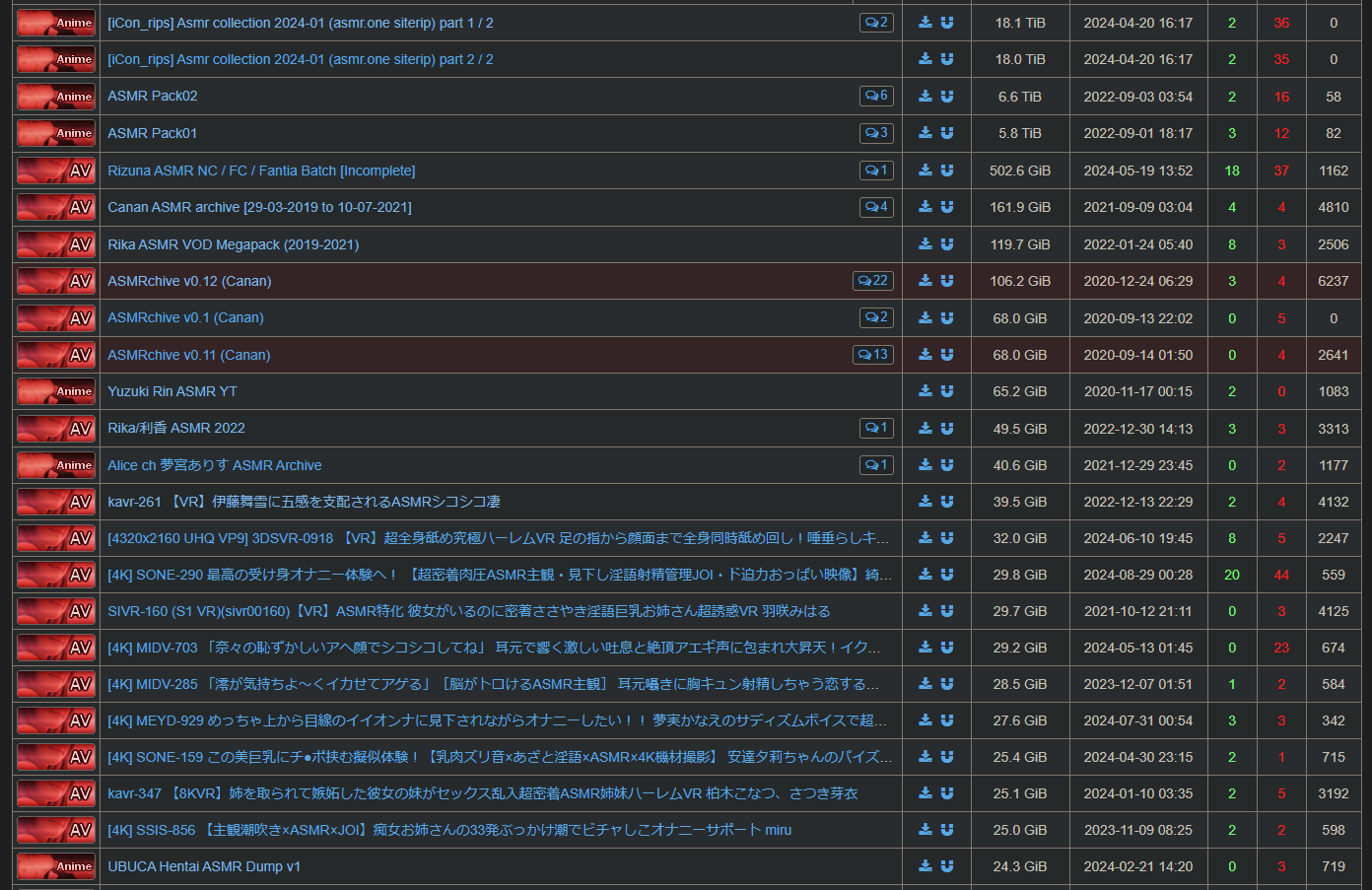Click date 2024-08-29 00:28
Screen dimensions: 1372x890
tap(1138, 575)
